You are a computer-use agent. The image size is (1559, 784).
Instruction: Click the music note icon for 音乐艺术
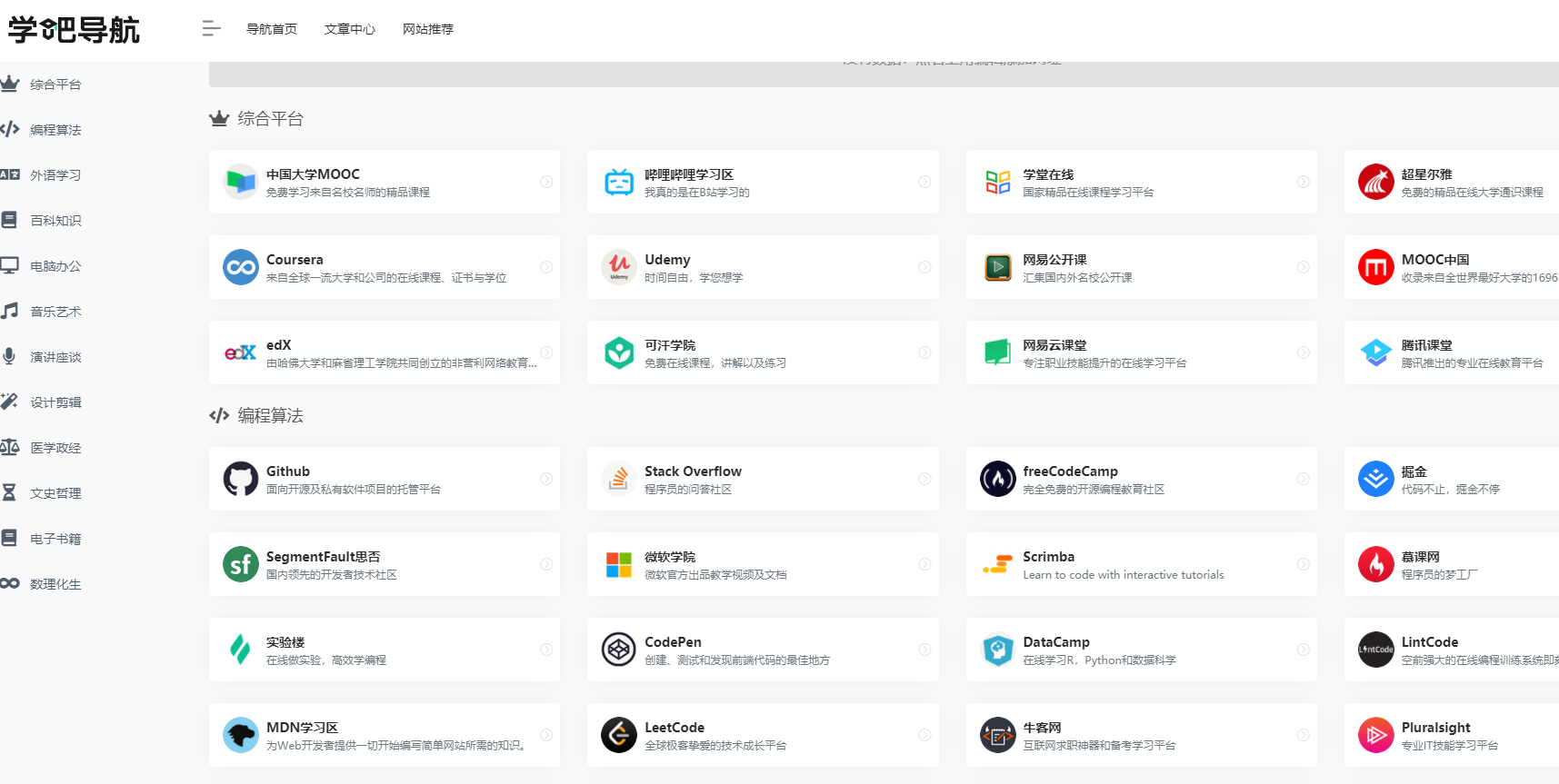pos(9,311)
